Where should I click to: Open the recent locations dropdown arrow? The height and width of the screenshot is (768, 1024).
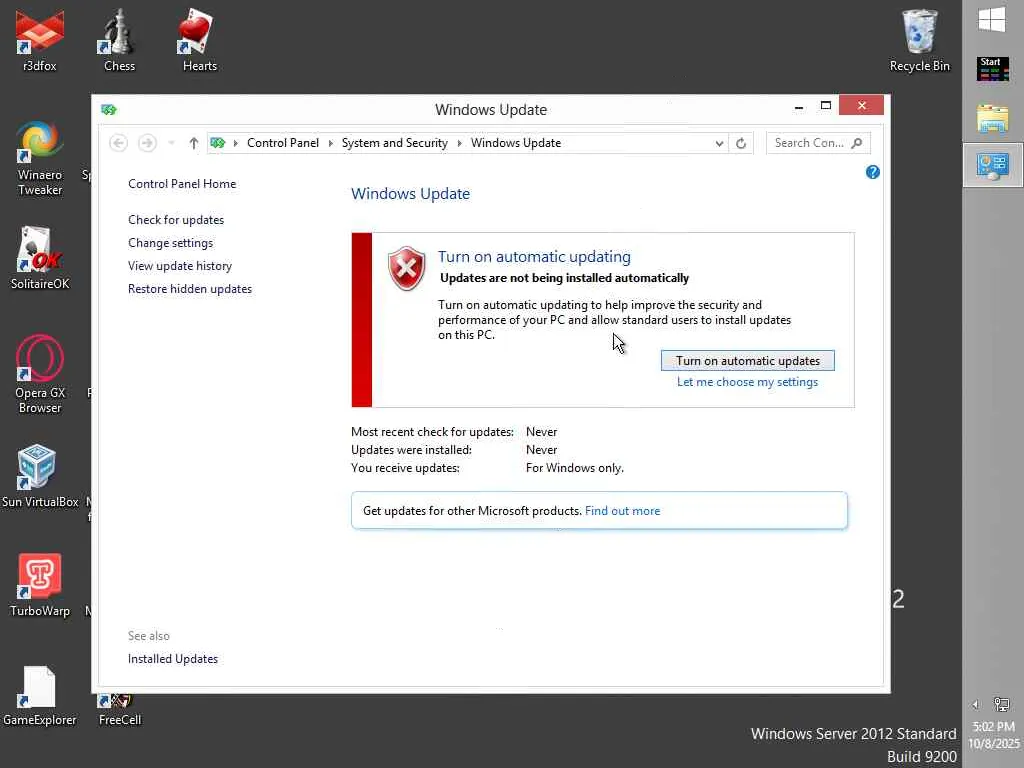pos(171,143)
